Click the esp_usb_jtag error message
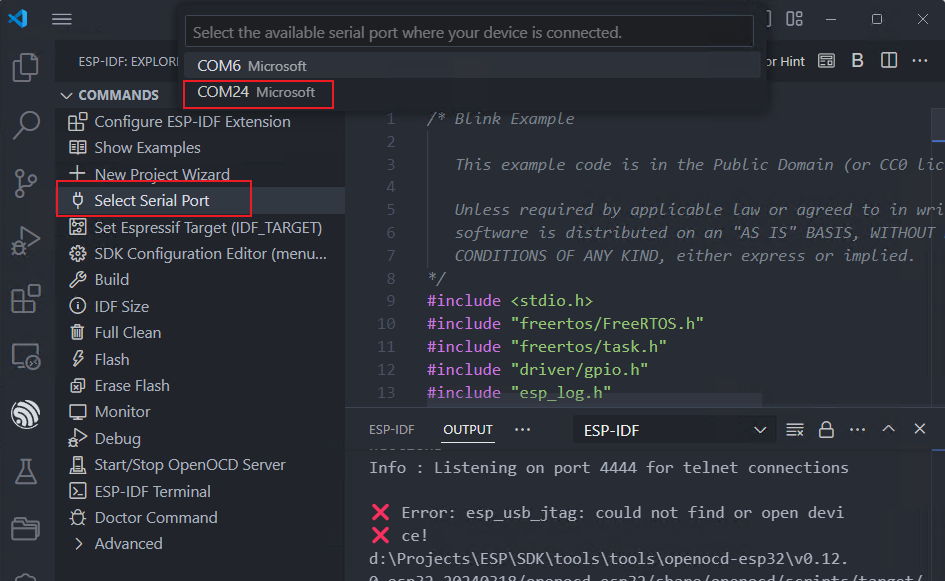The height and width of the screenshot is (581, 945). 622,513
